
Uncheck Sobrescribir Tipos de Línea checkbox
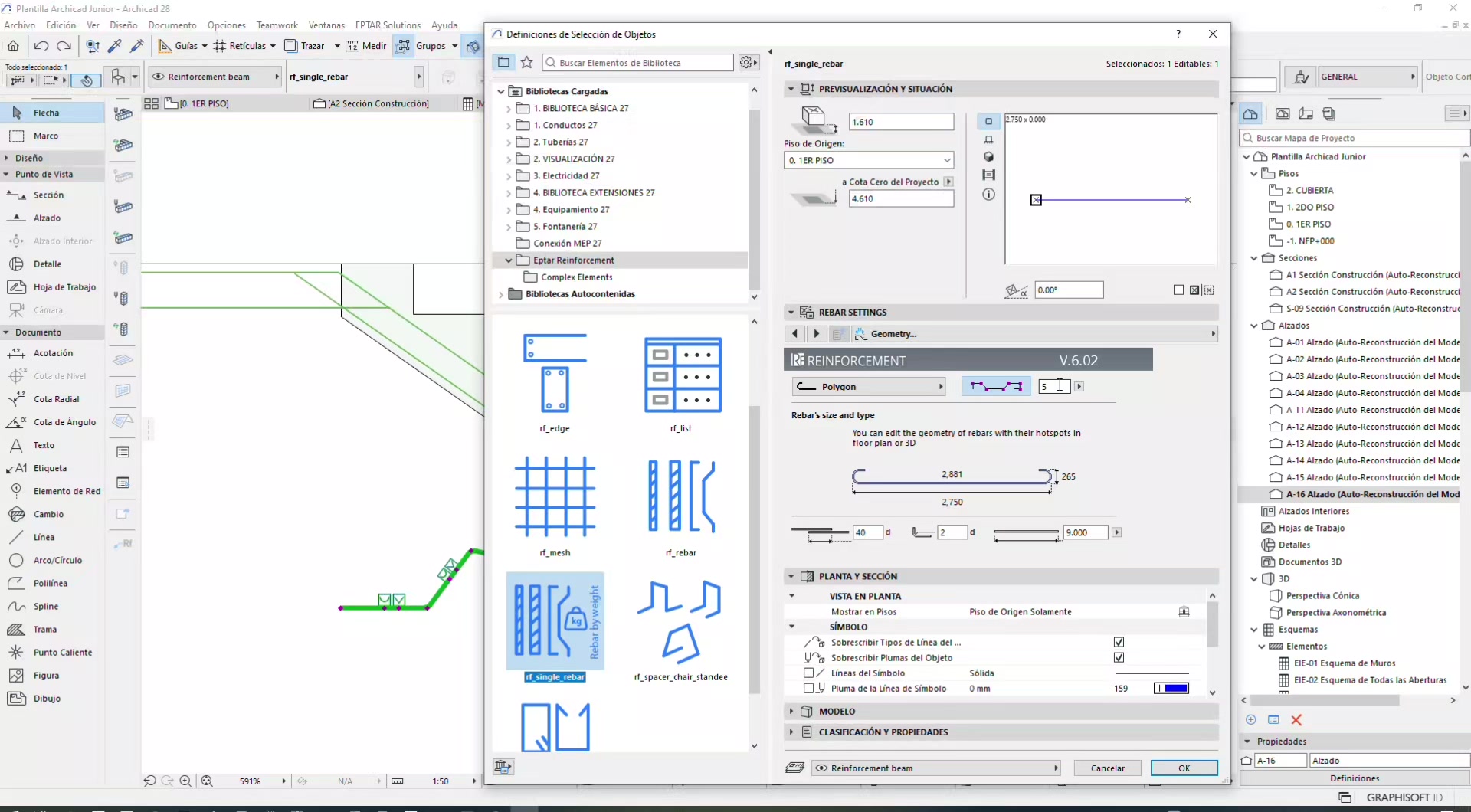pos(1119,643)
